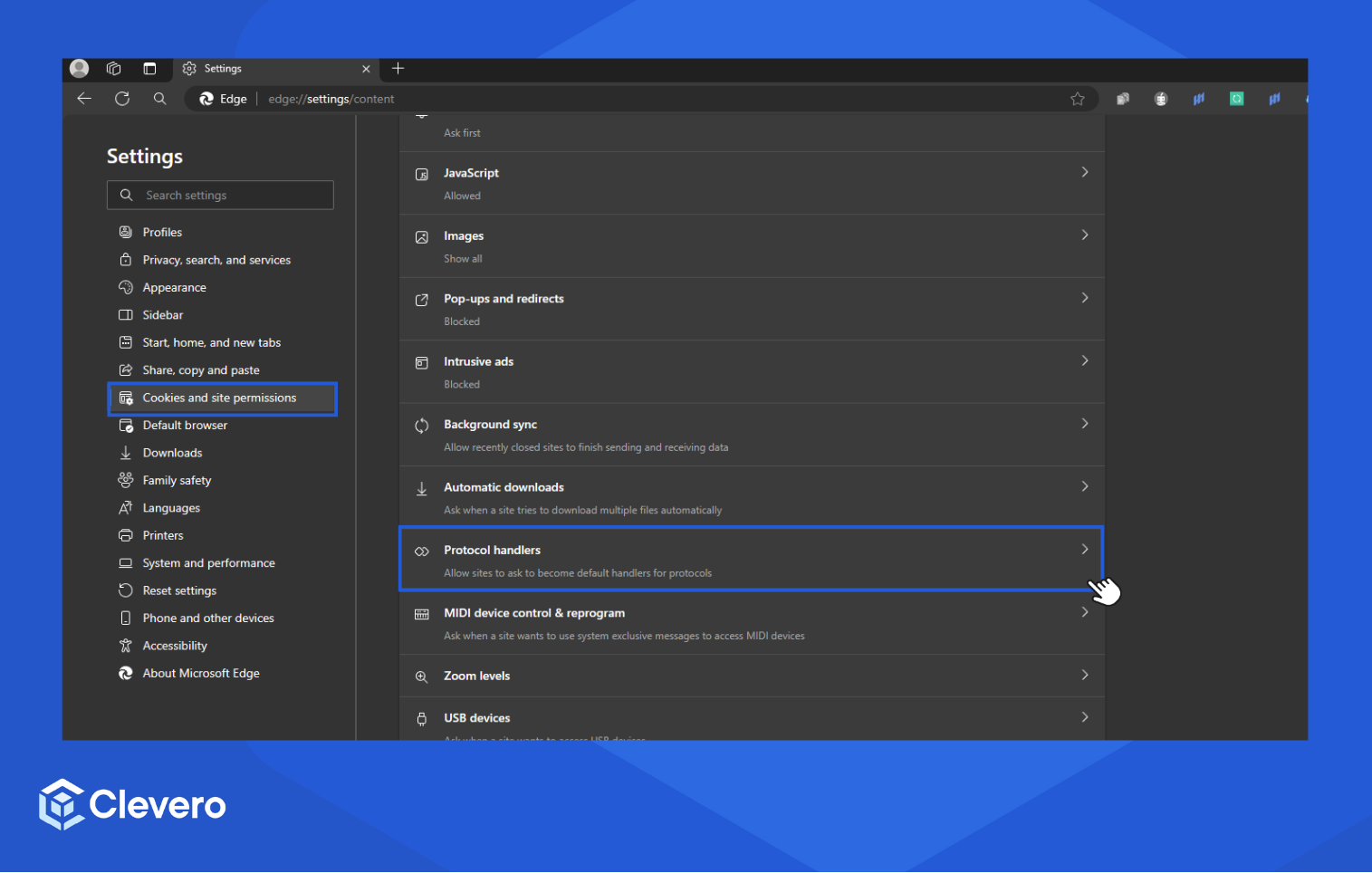Click the search icon in toolbar
The width and height of the screenshot is (1372, 873).
pos(160,99)
